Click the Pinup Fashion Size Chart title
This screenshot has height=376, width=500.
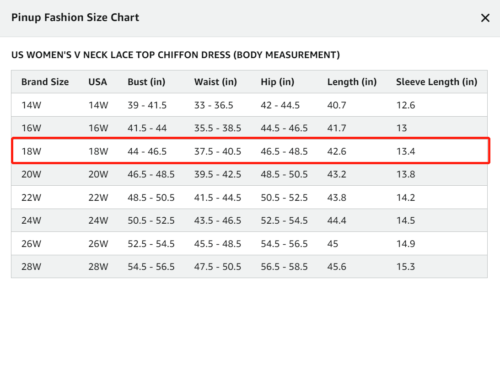point(75,18)
